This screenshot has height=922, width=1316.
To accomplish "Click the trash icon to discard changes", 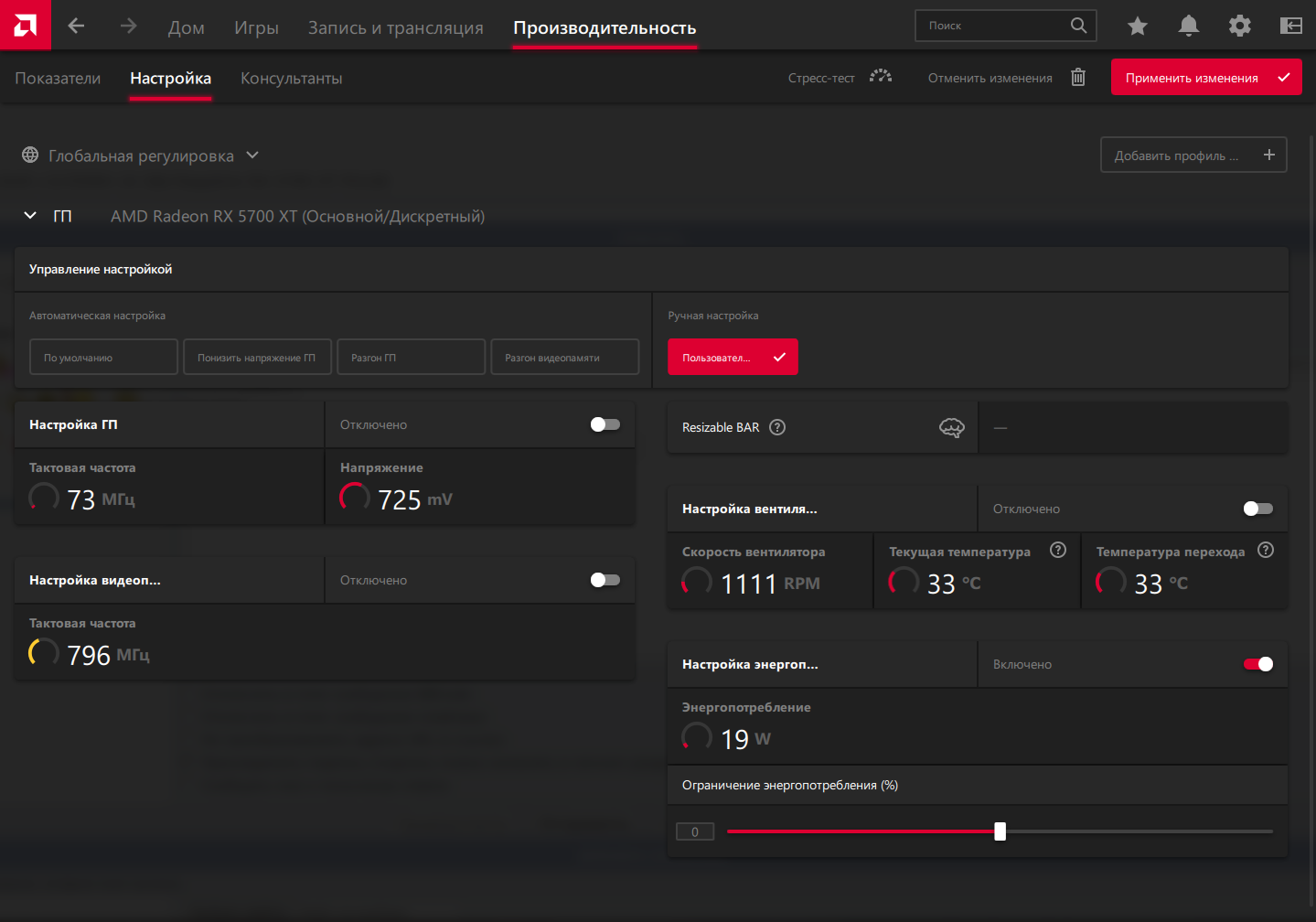I will click(x=1078, y=78).
